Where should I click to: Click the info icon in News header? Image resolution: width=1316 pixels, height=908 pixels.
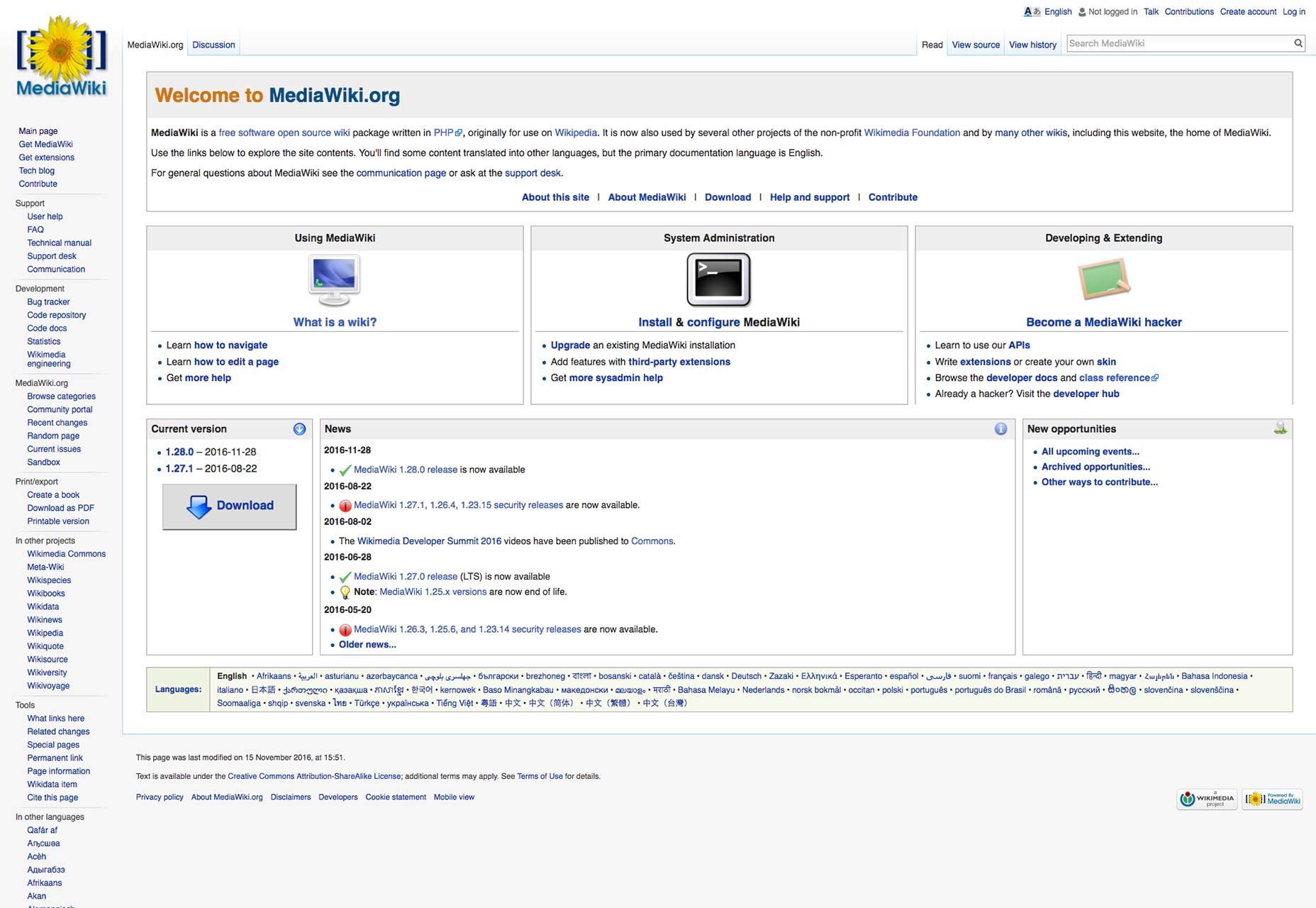pyautogui.click(x=1000, y=429)
